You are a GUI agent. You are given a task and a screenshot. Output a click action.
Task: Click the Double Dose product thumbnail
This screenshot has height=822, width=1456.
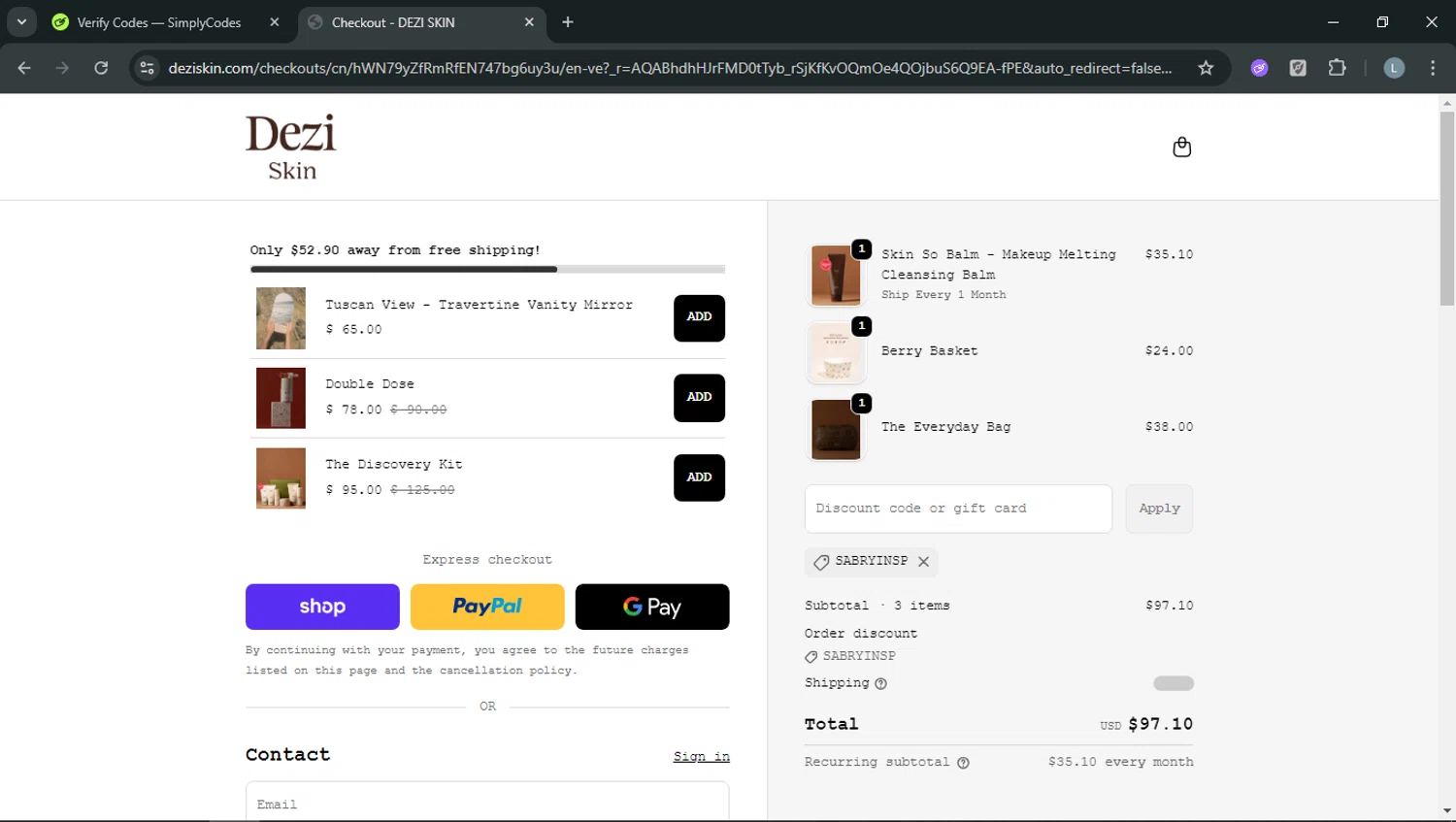click(x=281, y=398)
